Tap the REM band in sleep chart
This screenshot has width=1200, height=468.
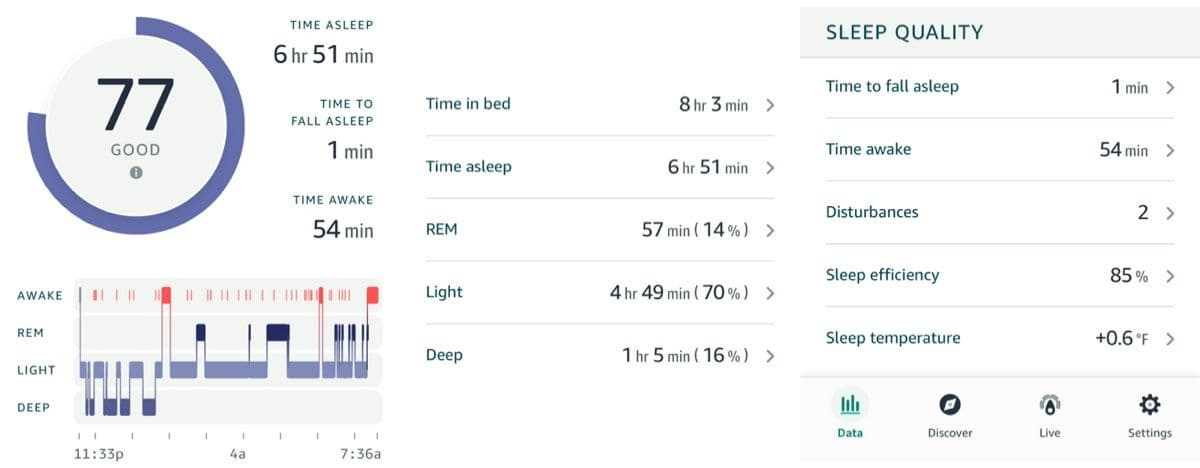click(230, 332)
